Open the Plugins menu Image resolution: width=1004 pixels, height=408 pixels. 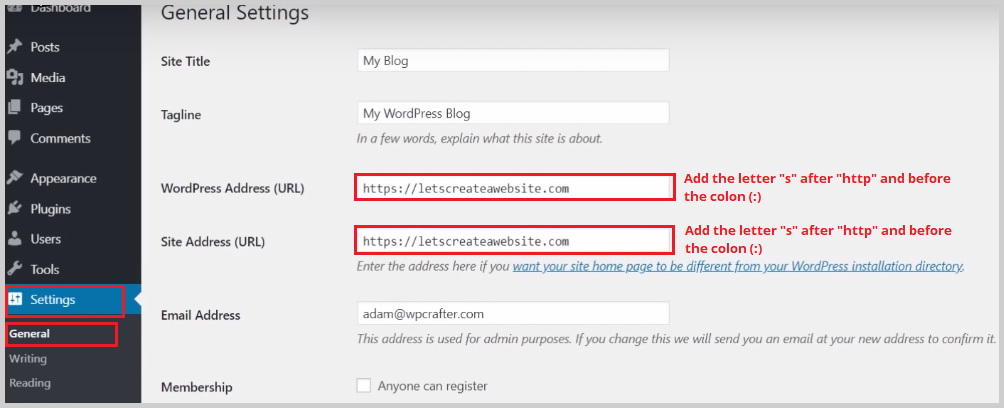(51, 209)
